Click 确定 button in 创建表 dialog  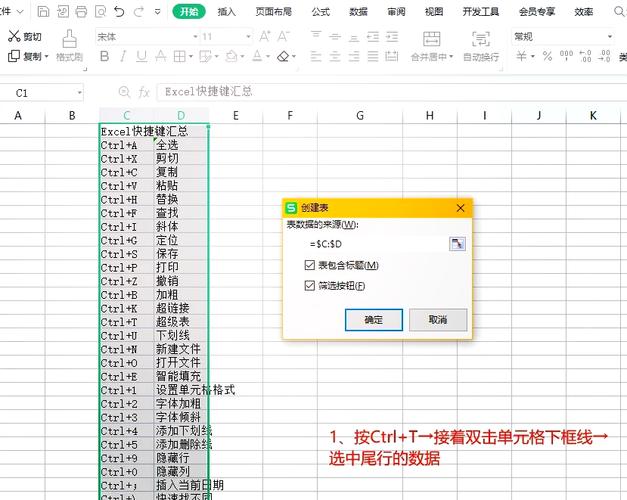click(x=373, y=320)
